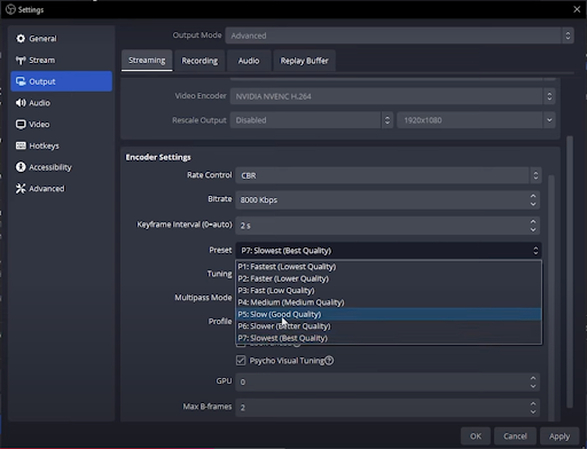Image resolution: width=587 pixels, height=449 pixels.
Task: Switch to the Recording tab
Action: tap(200, 61)
